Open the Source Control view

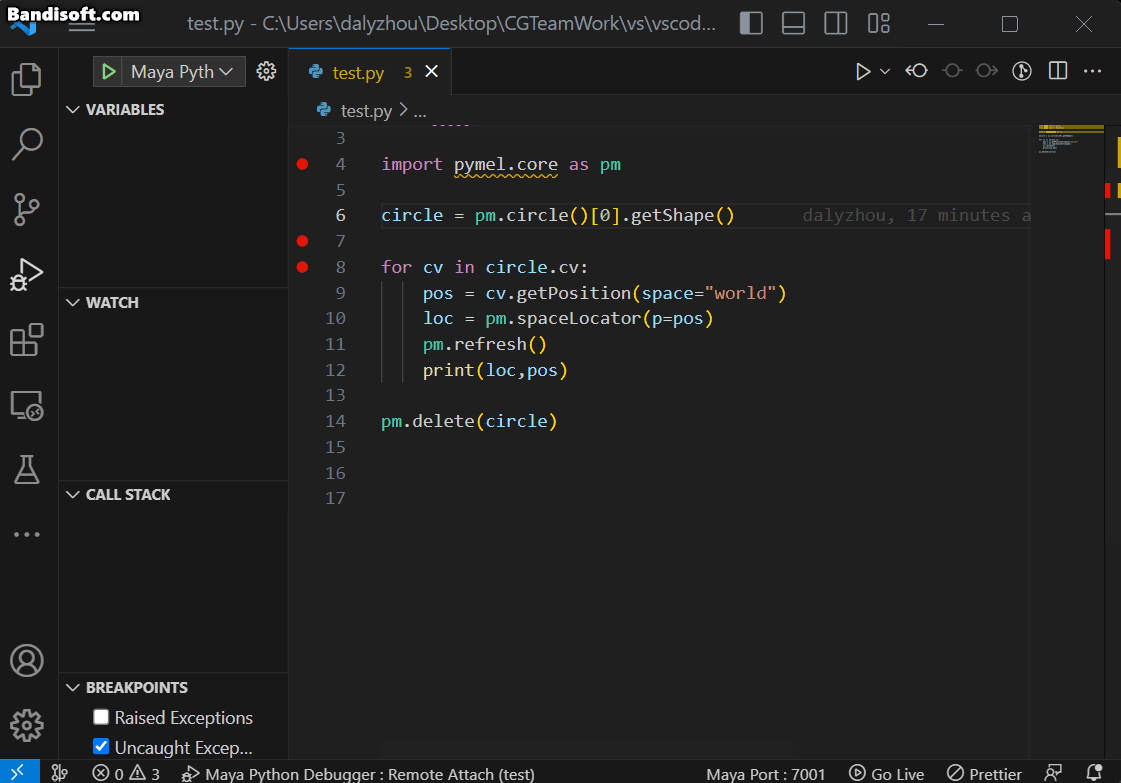coord(26,210)
